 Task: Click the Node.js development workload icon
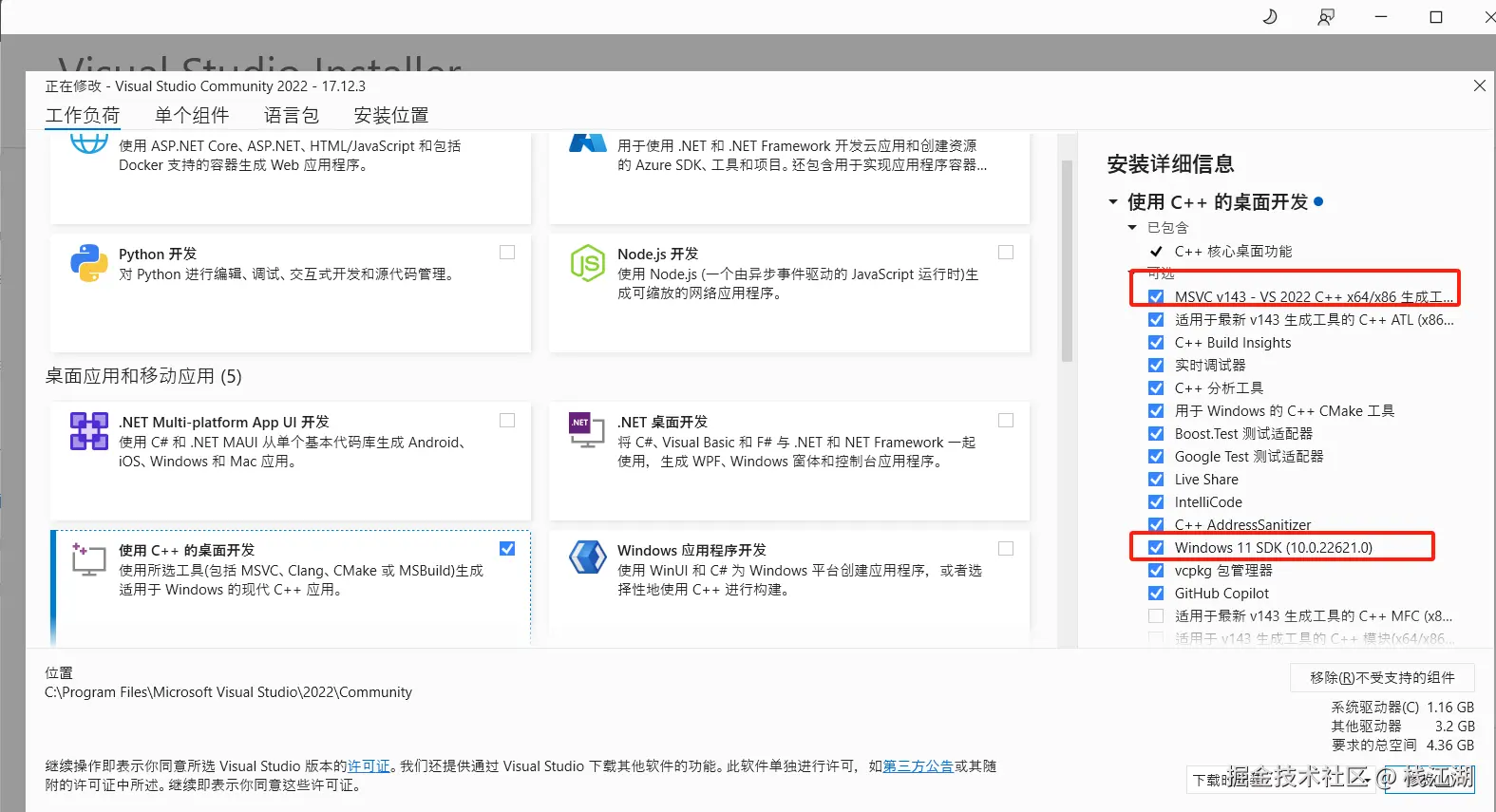tap(587, 263)
